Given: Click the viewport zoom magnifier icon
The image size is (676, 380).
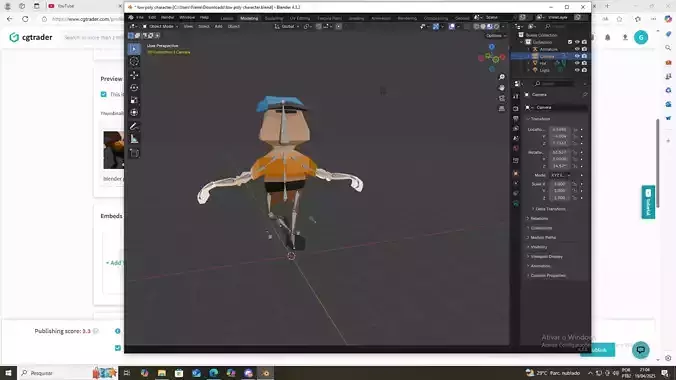Looking at the screenshot, I should [x=501, y=77].
